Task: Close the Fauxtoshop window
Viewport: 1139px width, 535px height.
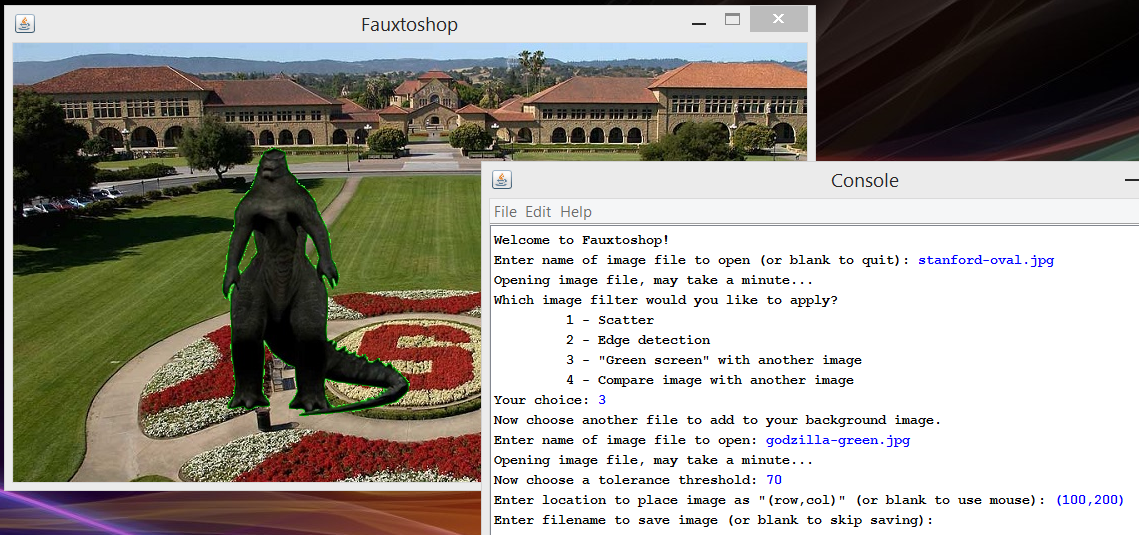Action: 779,20
